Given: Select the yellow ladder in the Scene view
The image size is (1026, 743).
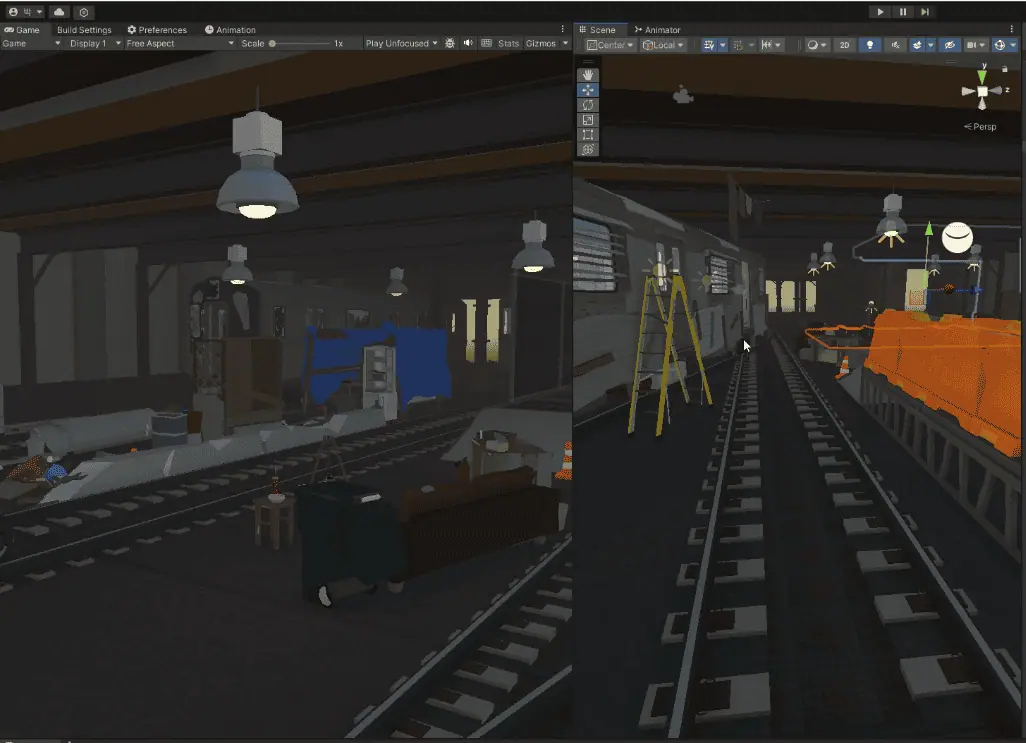Looking at the screenshot, I should (x=667, y=353).
